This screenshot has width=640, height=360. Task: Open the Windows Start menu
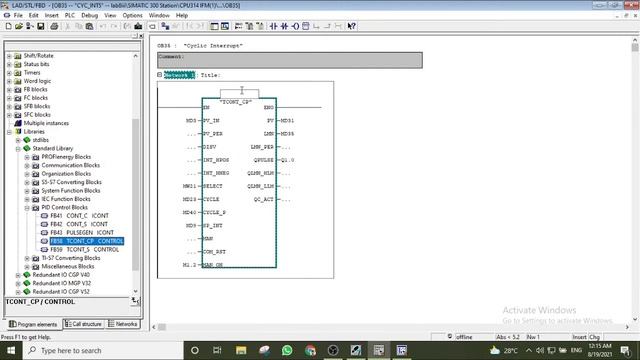click(11, 350)
